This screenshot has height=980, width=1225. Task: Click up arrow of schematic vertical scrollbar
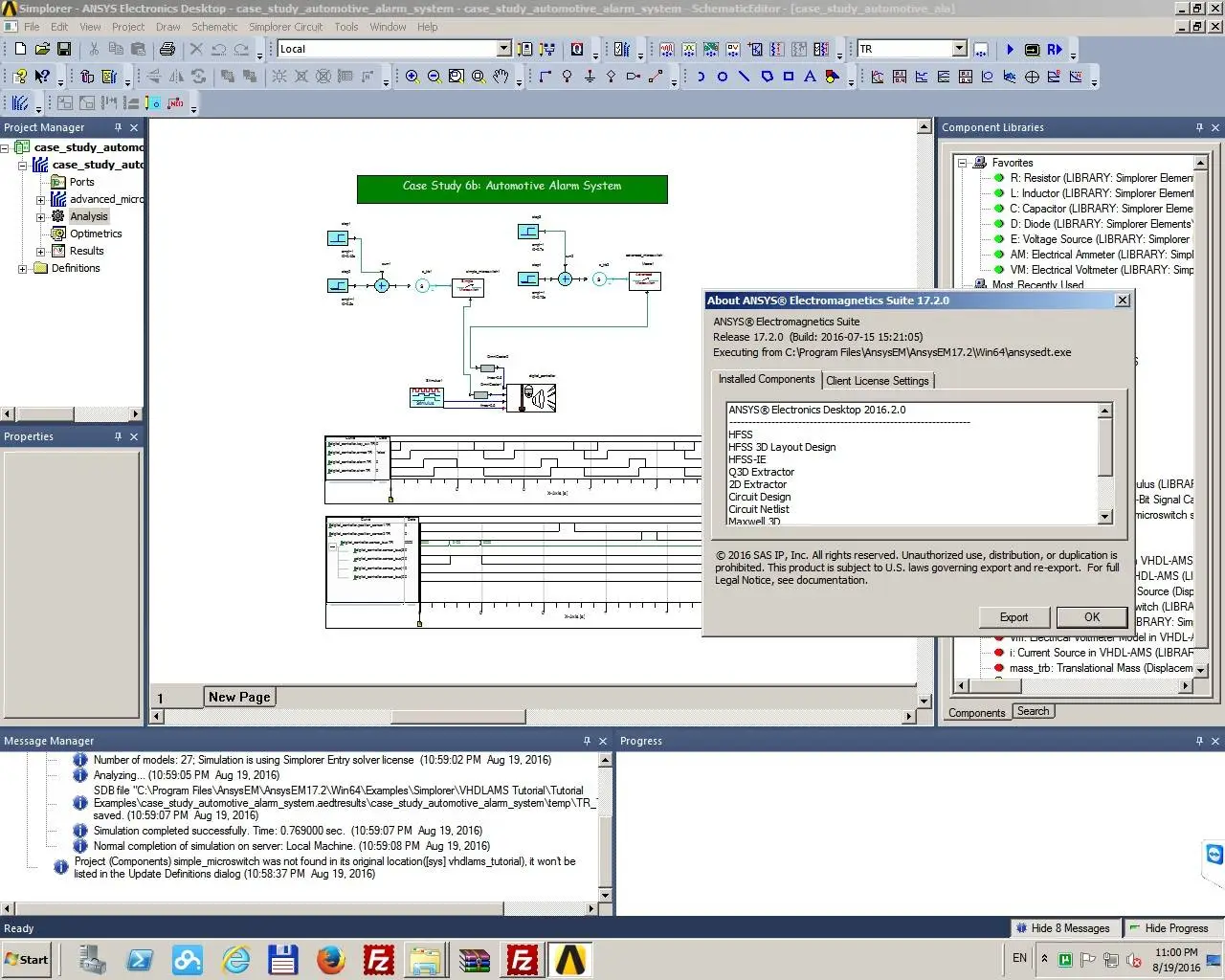(x=924, y=126)
